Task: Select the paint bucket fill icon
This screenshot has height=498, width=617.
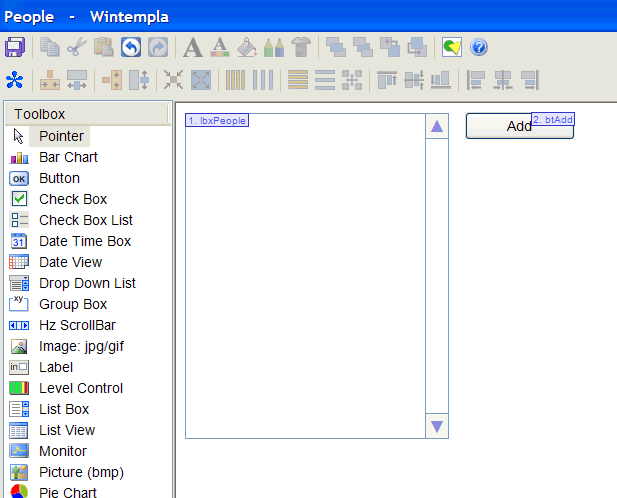Action: click(x=247, y=47)
